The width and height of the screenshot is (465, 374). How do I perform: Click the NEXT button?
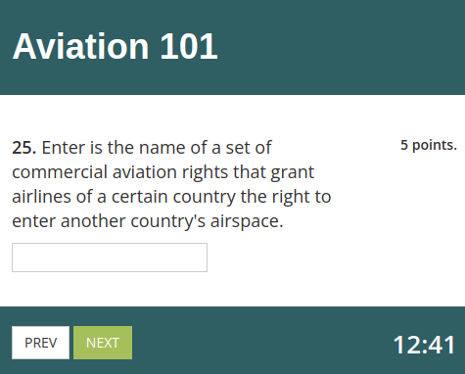103,343
